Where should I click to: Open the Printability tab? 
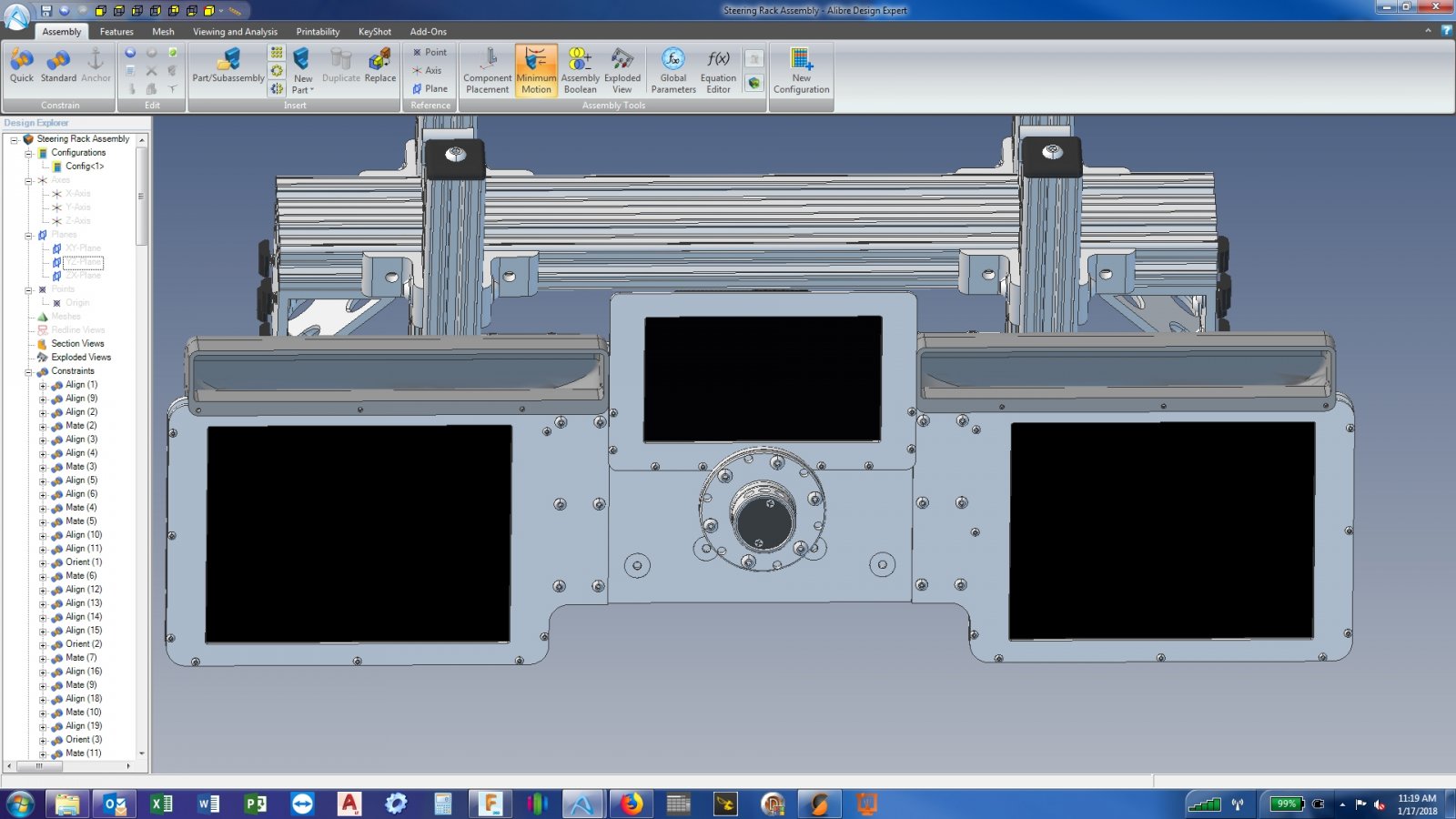318,32
